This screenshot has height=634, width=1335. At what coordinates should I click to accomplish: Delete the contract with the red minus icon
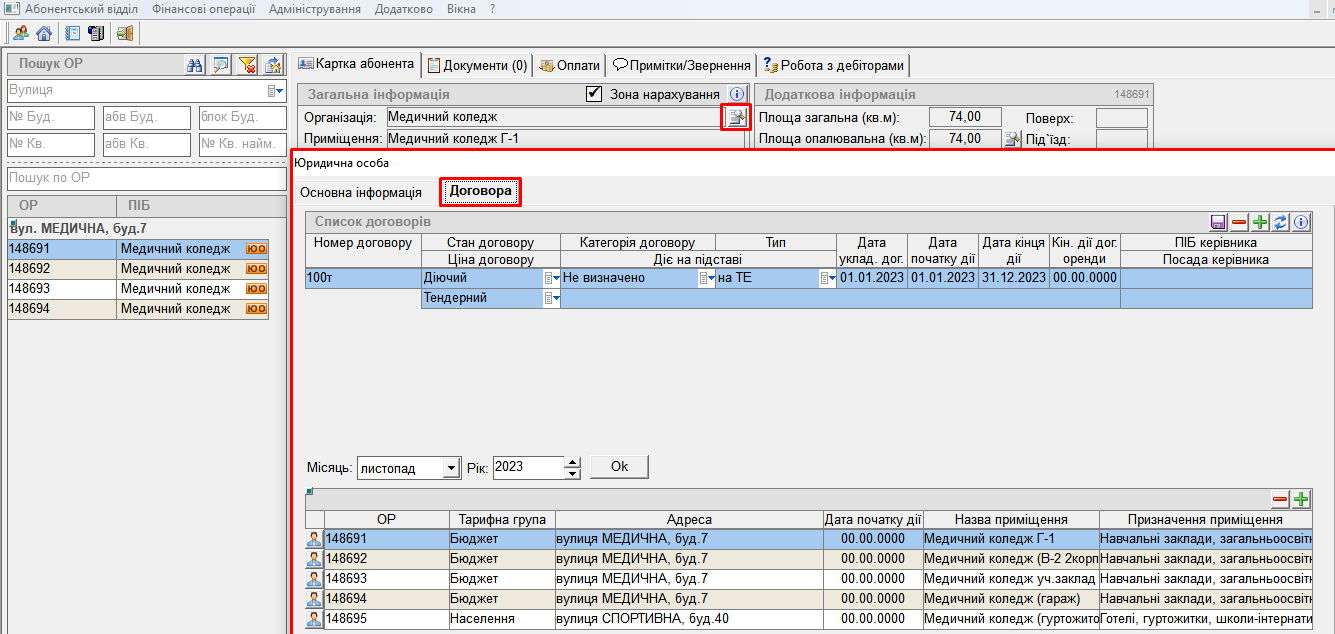pos(1239,222)
